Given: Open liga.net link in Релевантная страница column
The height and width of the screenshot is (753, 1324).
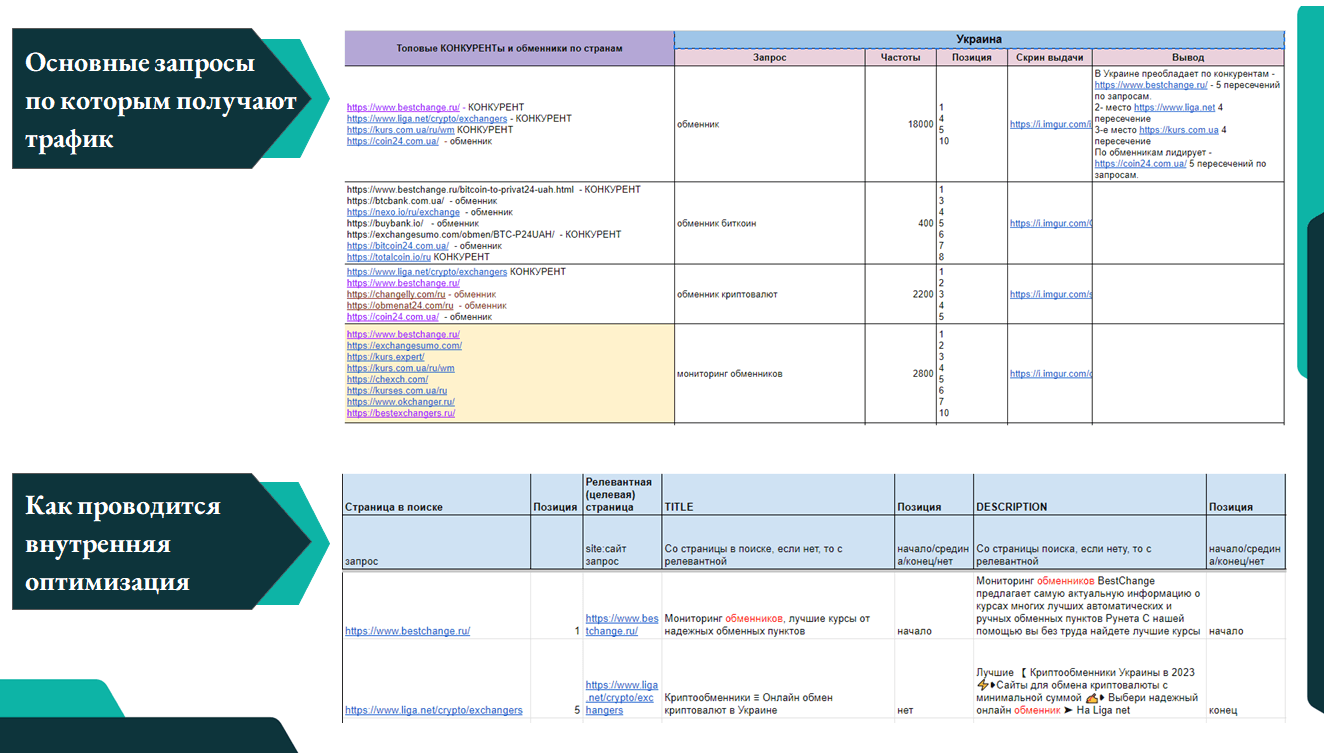Looking at the screenshot, I should (x=622, y=697).
